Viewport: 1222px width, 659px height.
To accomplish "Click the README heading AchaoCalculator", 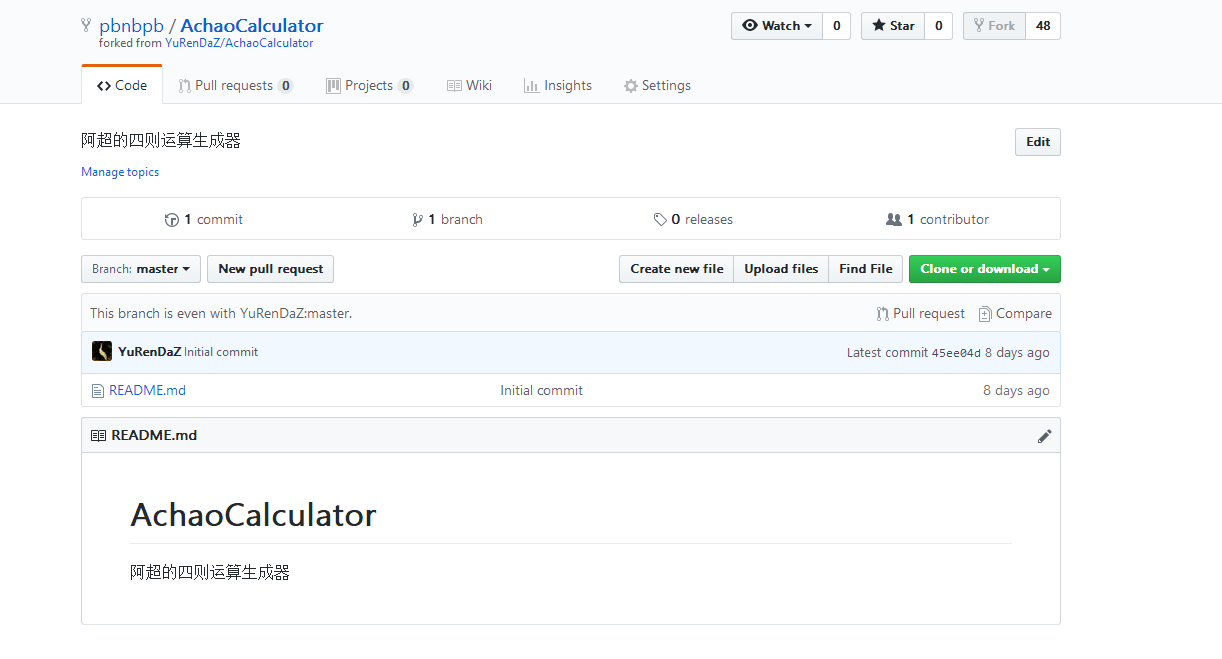I will pyautogui.click(x=253, y=515).
